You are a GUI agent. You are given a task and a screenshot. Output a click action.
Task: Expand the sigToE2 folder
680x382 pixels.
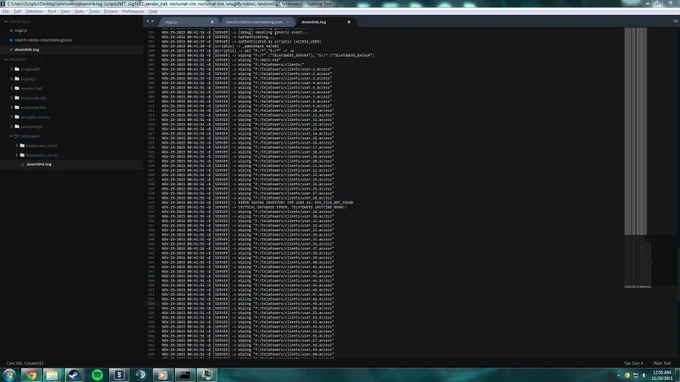[x=11, y=79]
